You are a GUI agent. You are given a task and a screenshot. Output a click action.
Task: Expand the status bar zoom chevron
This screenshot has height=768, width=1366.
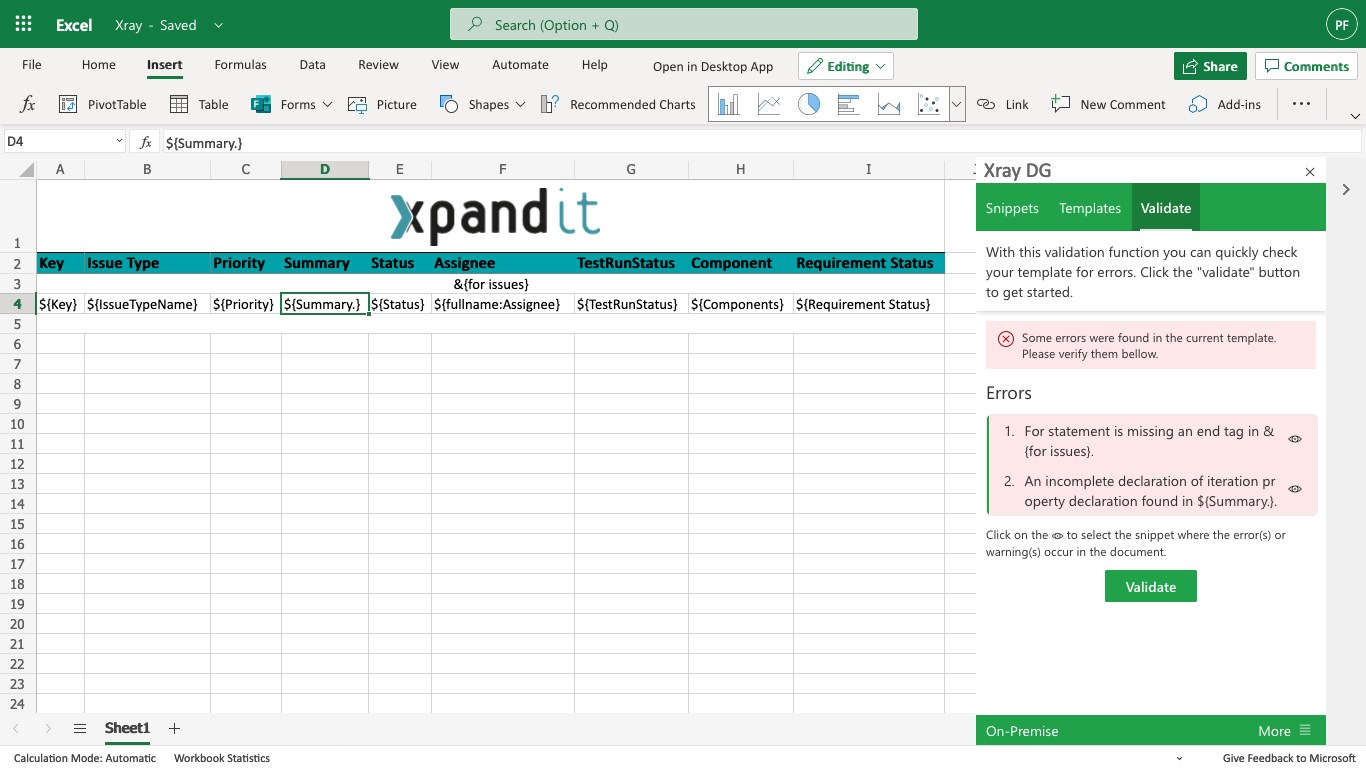1179,759
